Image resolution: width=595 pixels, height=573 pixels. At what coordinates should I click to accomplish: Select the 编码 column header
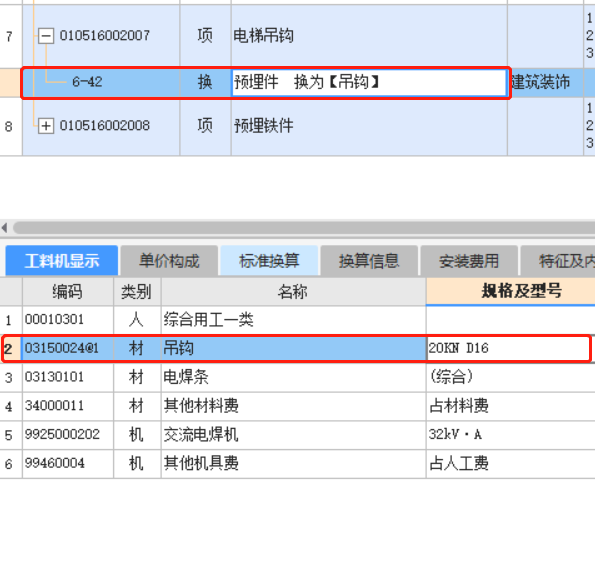click(68, 291)
